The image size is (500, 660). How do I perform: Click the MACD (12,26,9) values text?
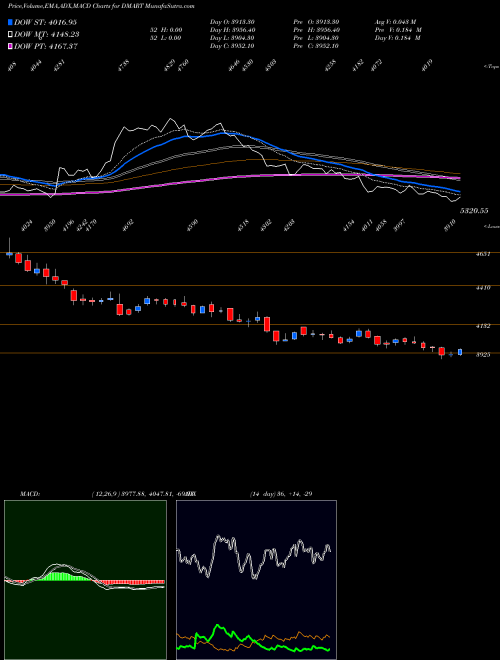pyautogui.click(x=144, y=494)
